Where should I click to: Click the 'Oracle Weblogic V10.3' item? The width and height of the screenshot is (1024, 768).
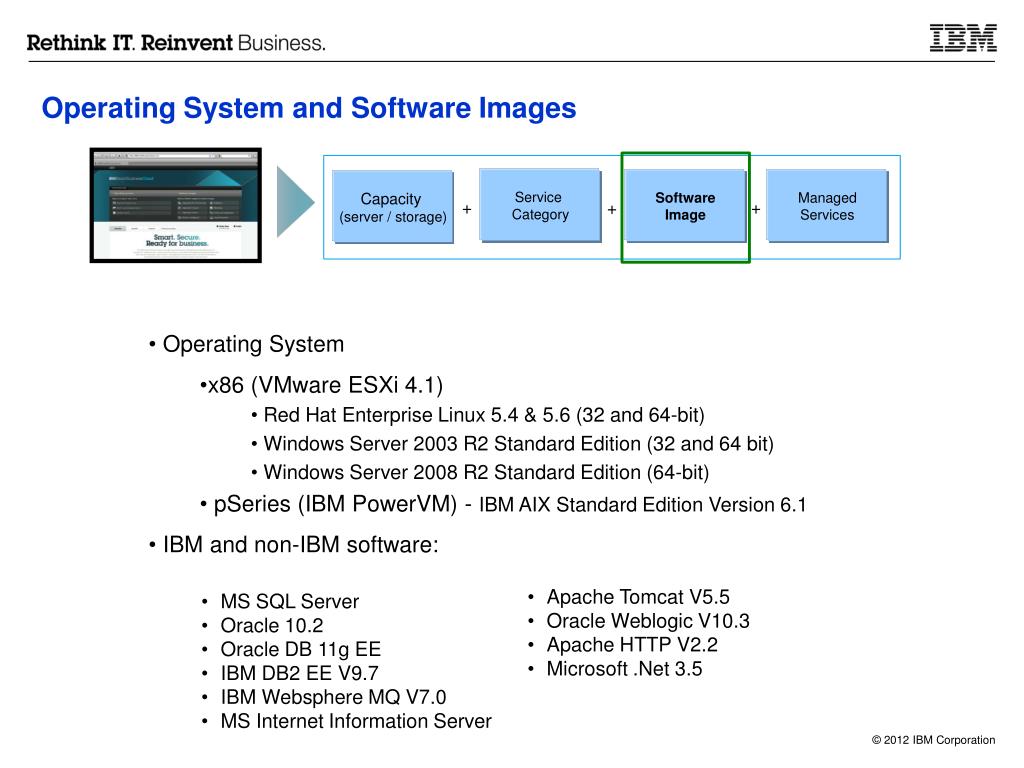point(648,621)
